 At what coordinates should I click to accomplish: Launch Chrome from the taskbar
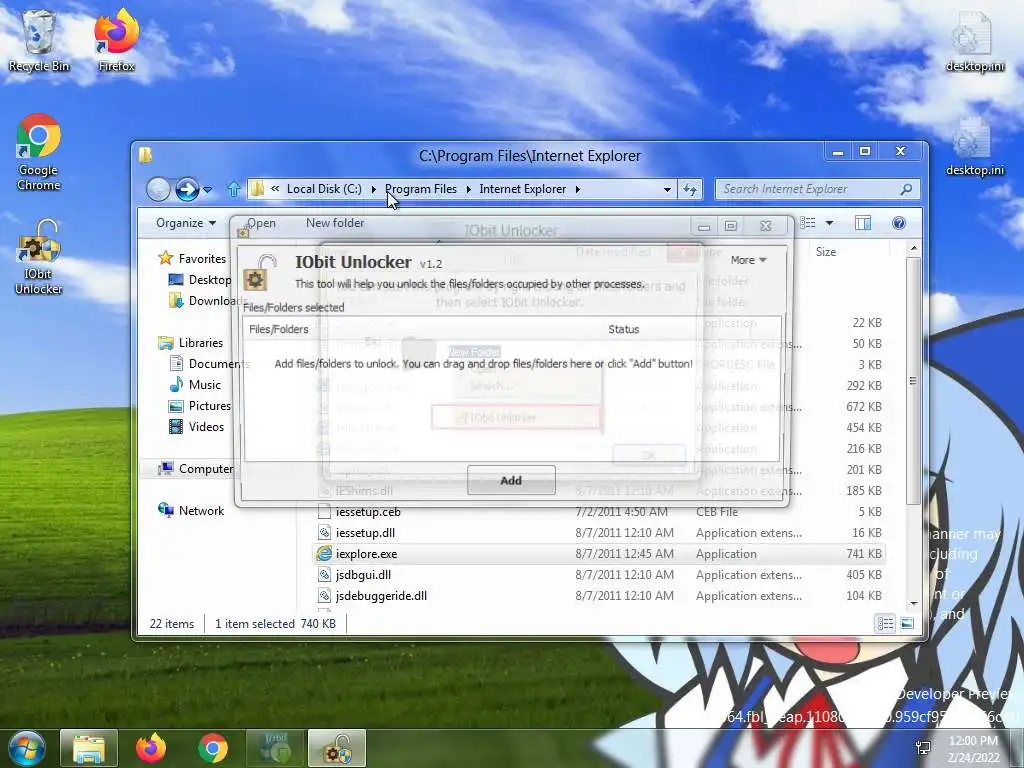tap(213, 748)
